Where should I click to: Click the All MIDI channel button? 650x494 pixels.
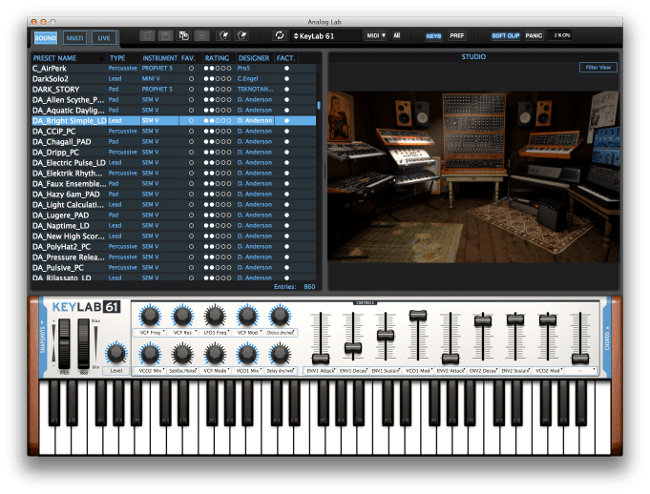pyautogui.click(x=397, y=36)
